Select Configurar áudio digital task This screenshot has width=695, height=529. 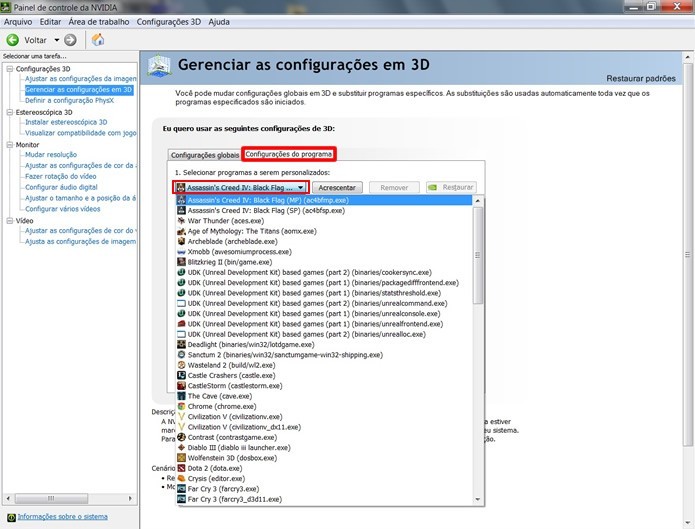coord(61,187)
